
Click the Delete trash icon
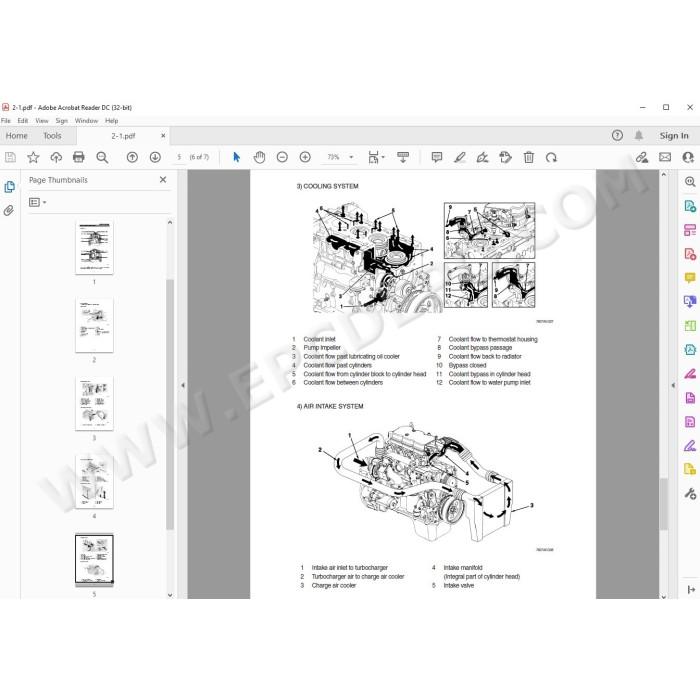pos(529,157)
